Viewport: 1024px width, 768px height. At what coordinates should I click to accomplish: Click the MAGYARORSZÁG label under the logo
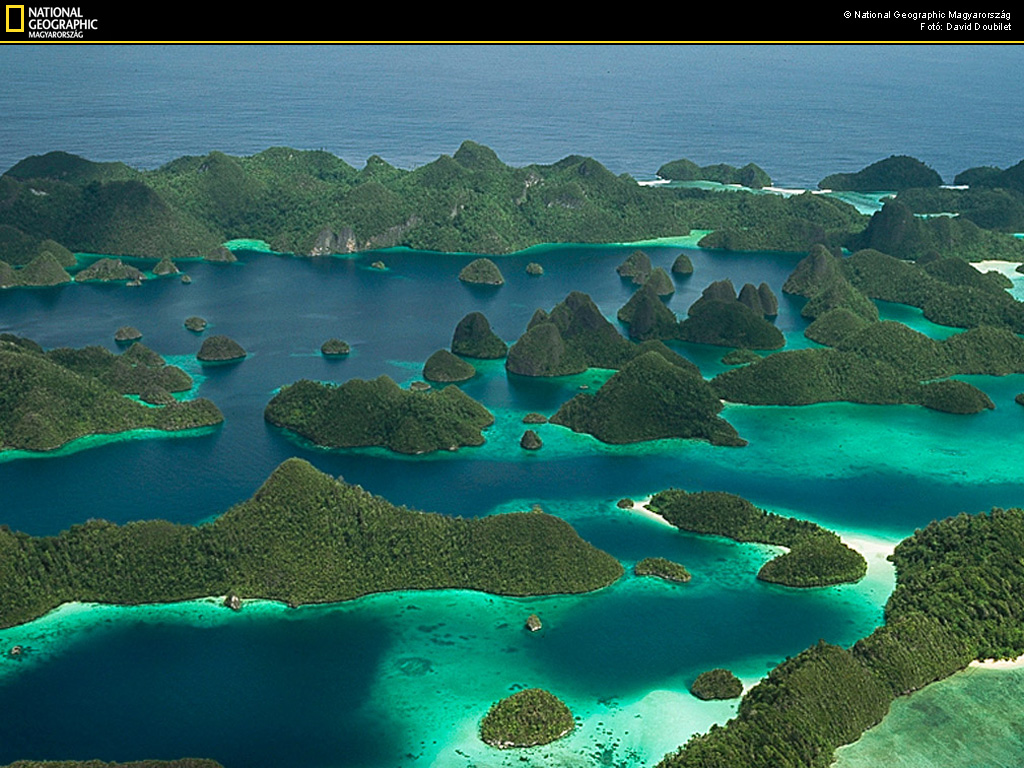tap(55, 34)
